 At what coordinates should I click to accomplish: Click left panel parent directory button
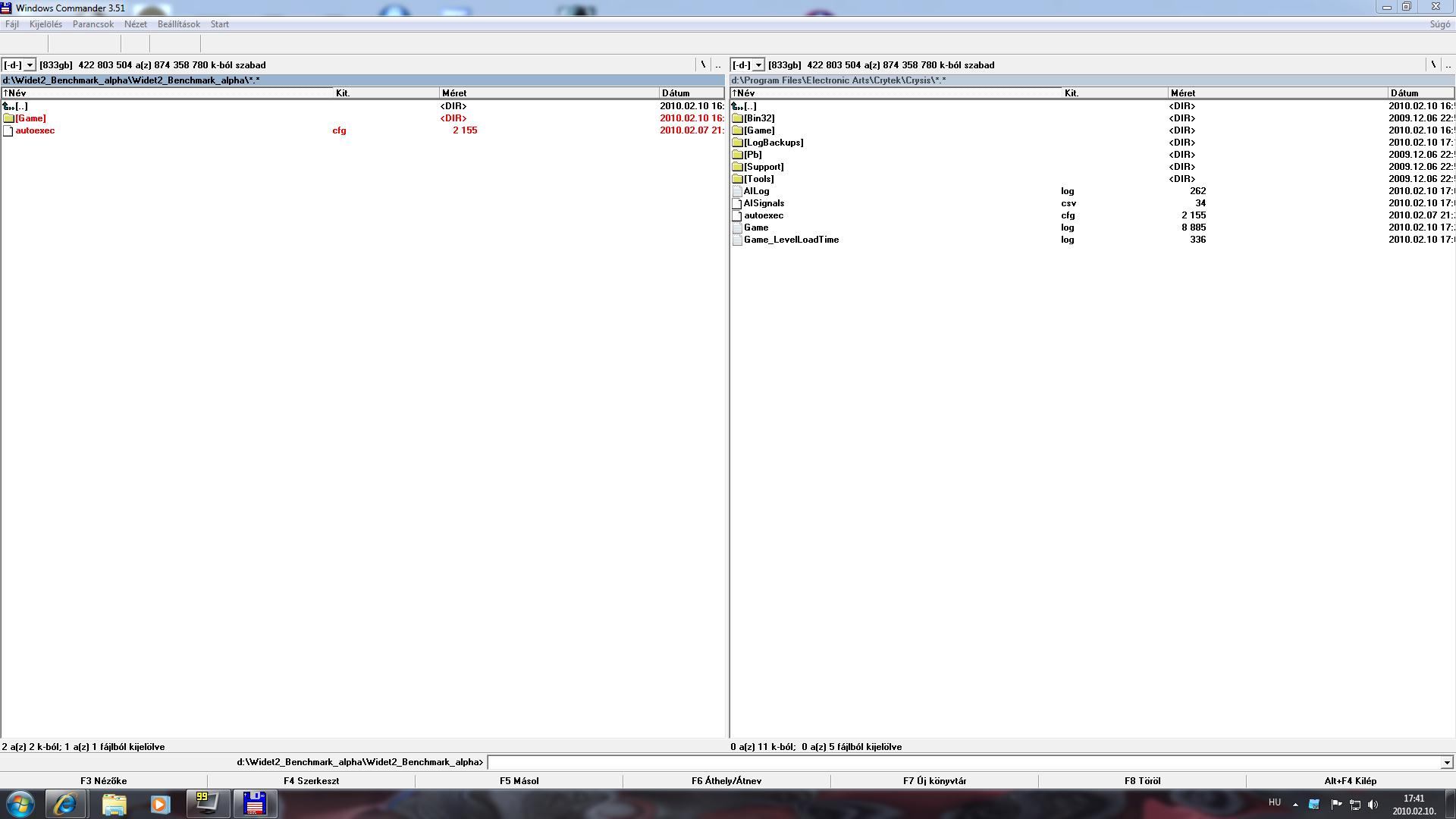click(x=718, y=65)
